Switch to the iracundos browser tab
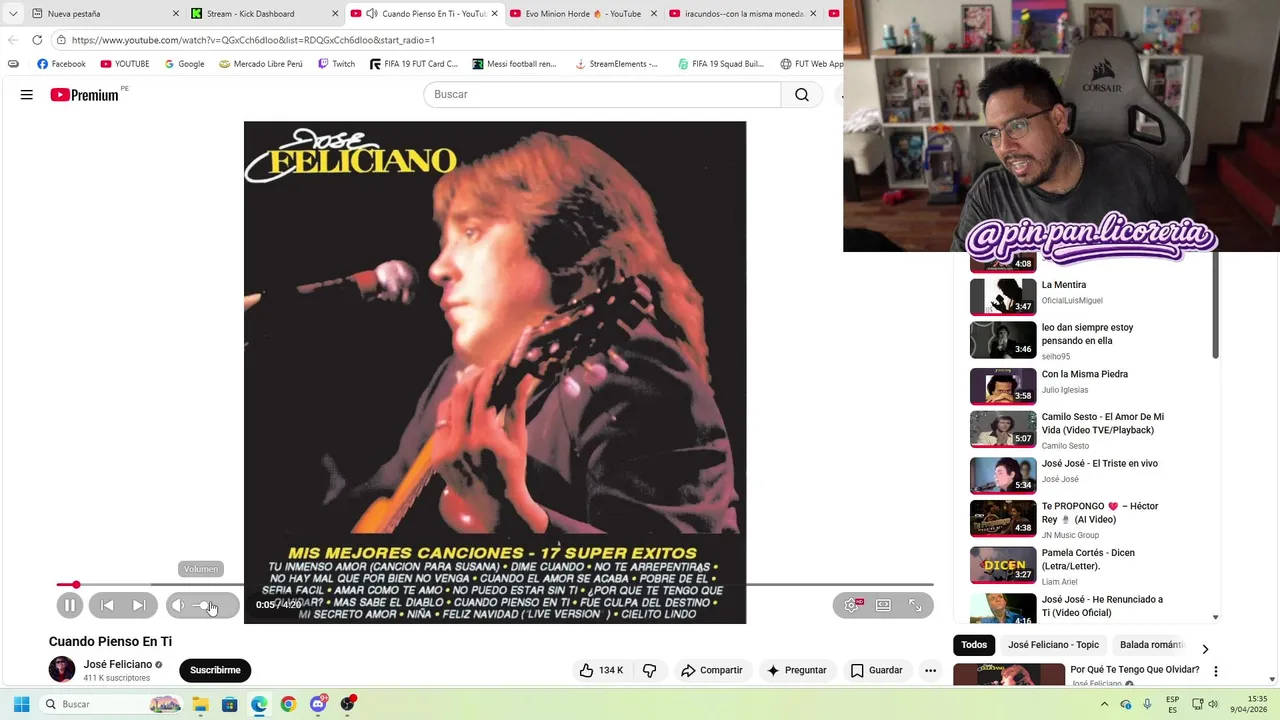The width and height of the screenshot is (1280, 720). coord(743,14)
